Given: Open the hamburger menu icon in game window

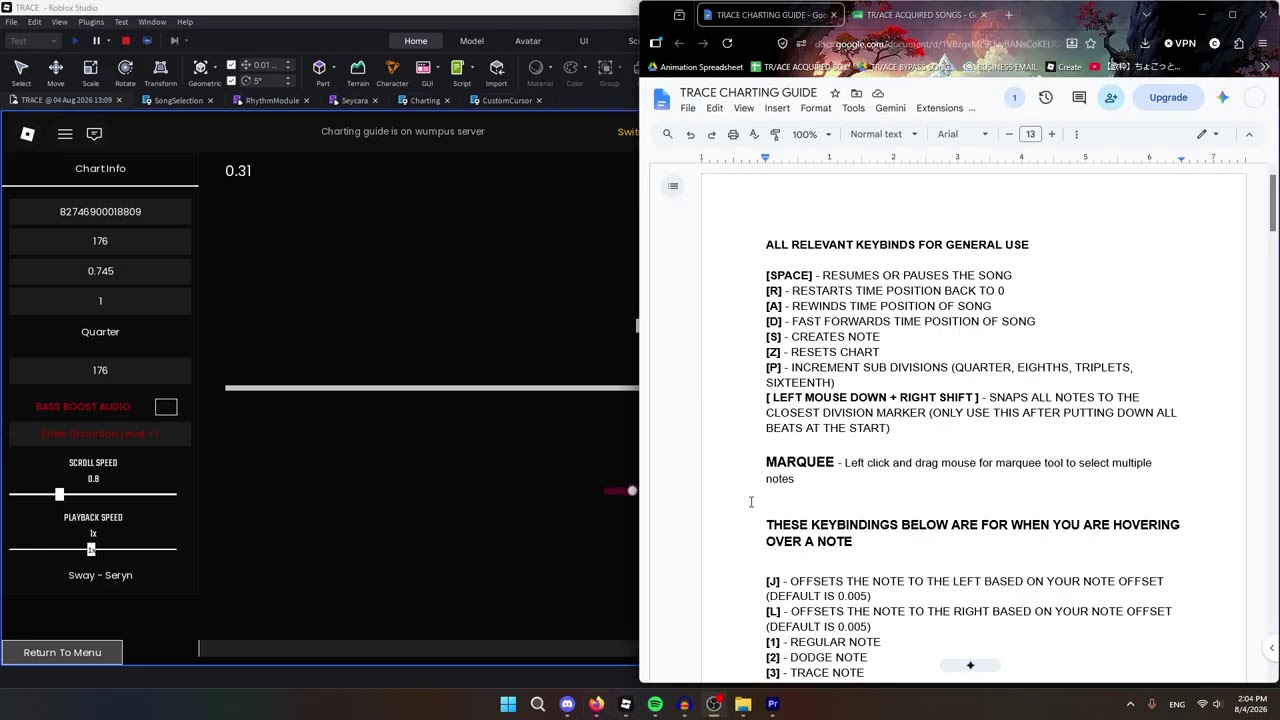Looking at the screenshot, I should point(65,134).
